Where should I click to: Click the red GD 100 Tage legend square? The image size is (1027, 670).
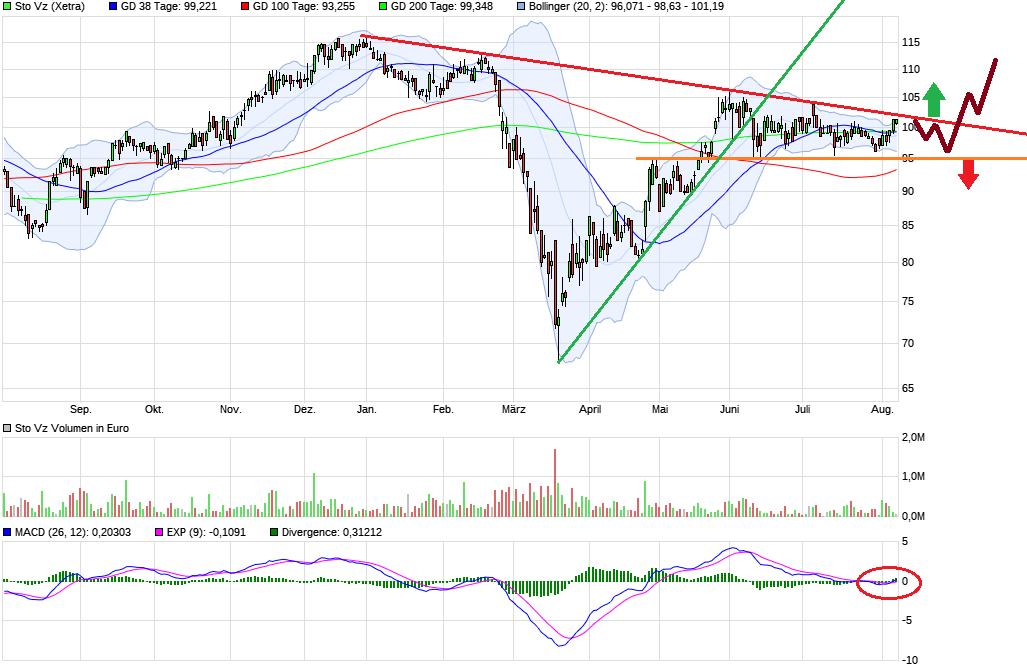point(245,7)
